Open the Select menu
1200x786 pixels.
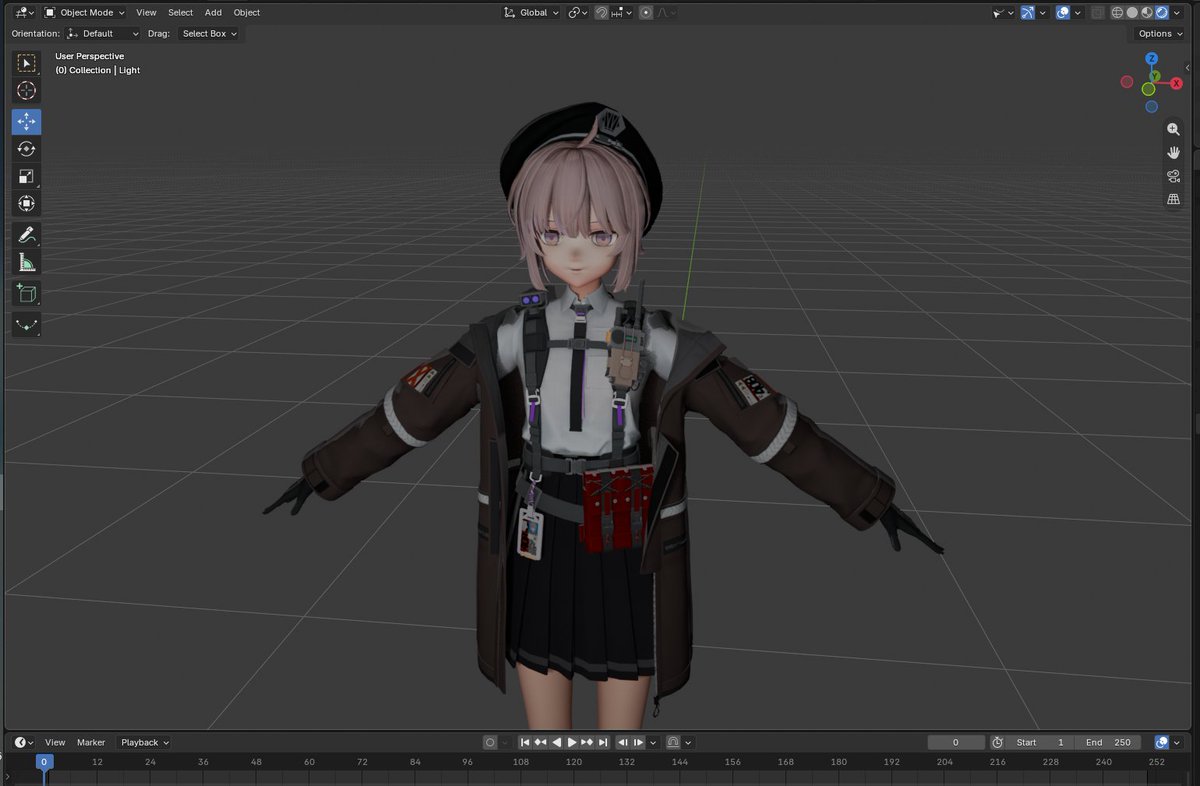[180, 12]
